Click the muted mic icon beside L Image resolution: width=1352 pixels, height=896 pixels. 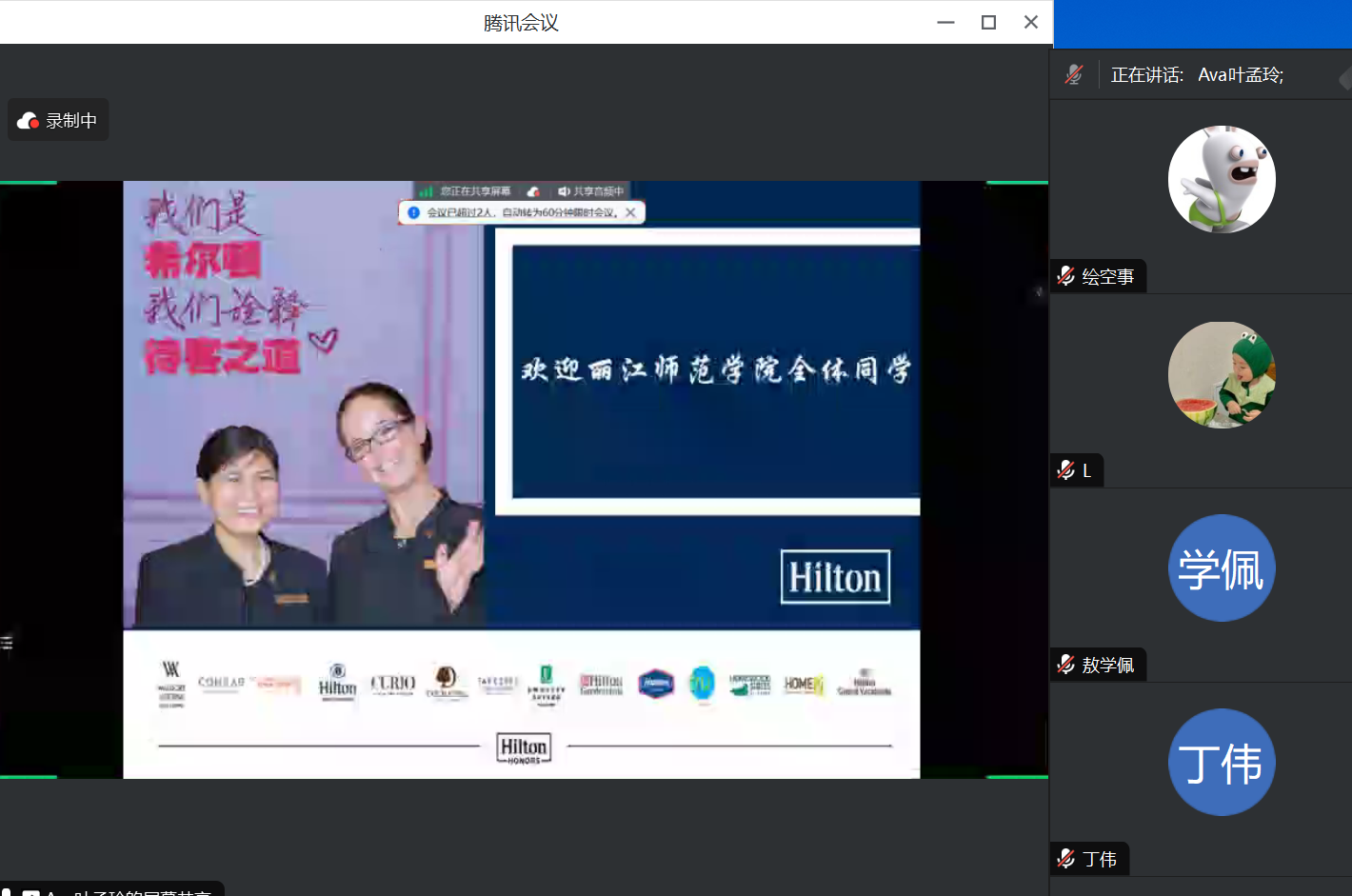pyautogui.click(x=1066, y=470)
